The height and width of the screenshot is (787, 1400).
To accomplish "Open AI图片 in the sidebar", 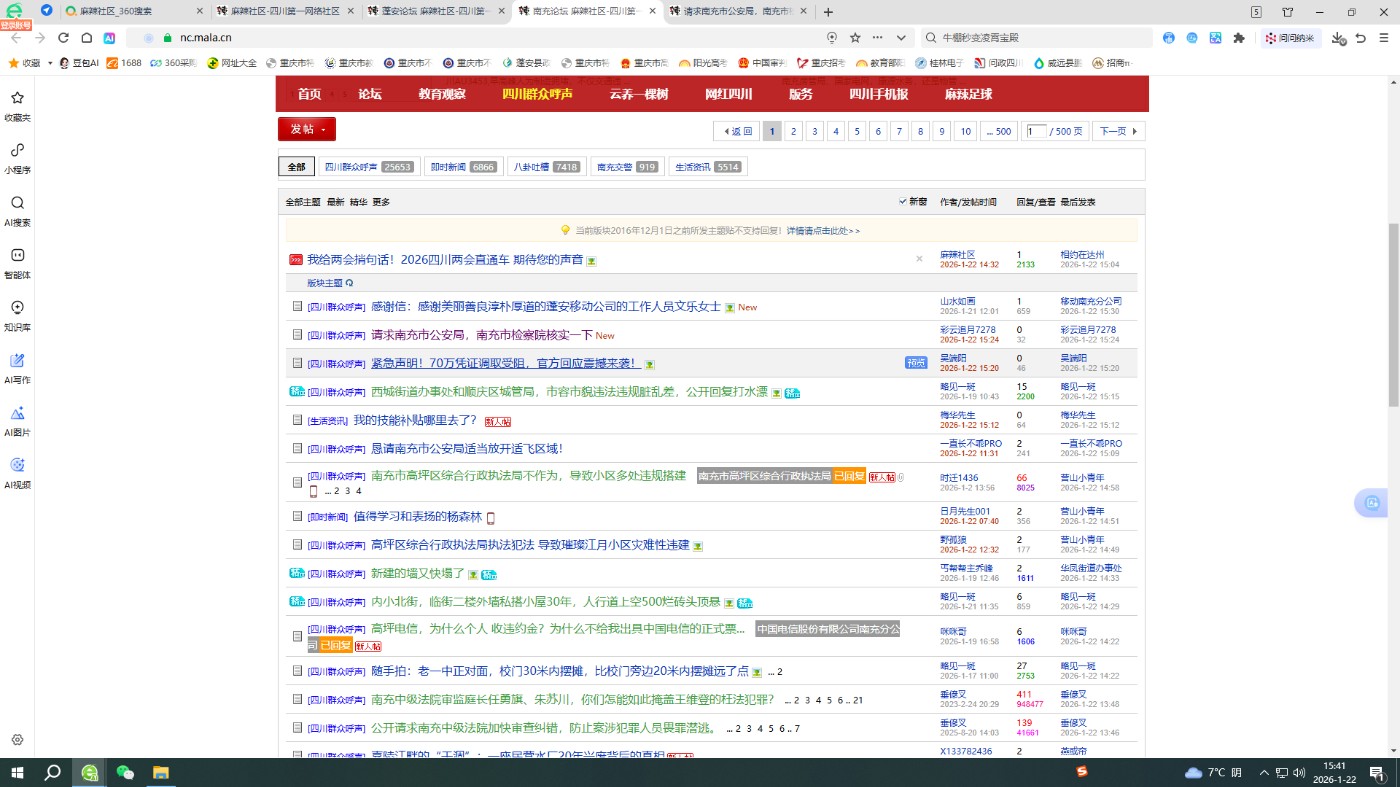I will (17, 419).
